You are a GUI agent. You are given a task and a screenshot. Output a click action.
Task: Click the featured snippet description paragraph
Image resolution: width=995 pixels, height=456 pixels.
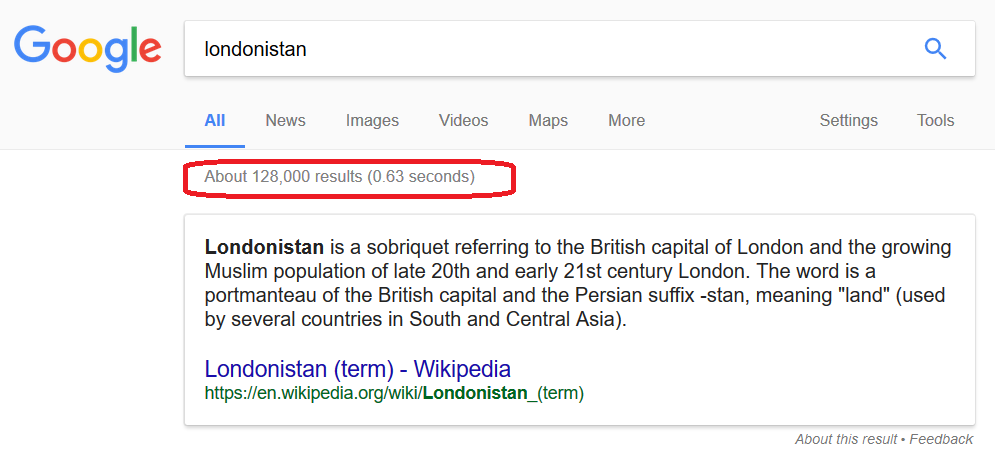(578, 283)
